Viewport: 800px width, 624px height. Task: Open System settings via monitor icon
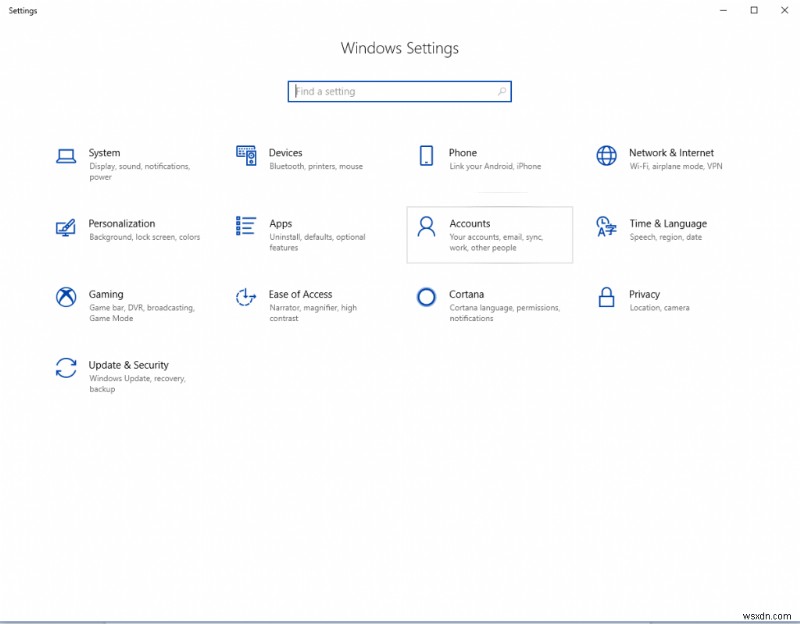tap(65, 156)
